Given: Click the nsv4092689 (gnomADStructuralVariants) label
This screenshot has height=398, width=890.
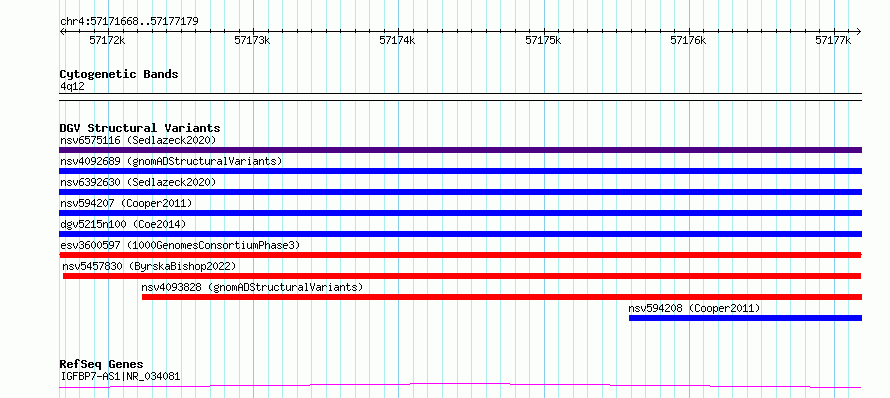Looking at the screenshot, I should tap(171, 161).
